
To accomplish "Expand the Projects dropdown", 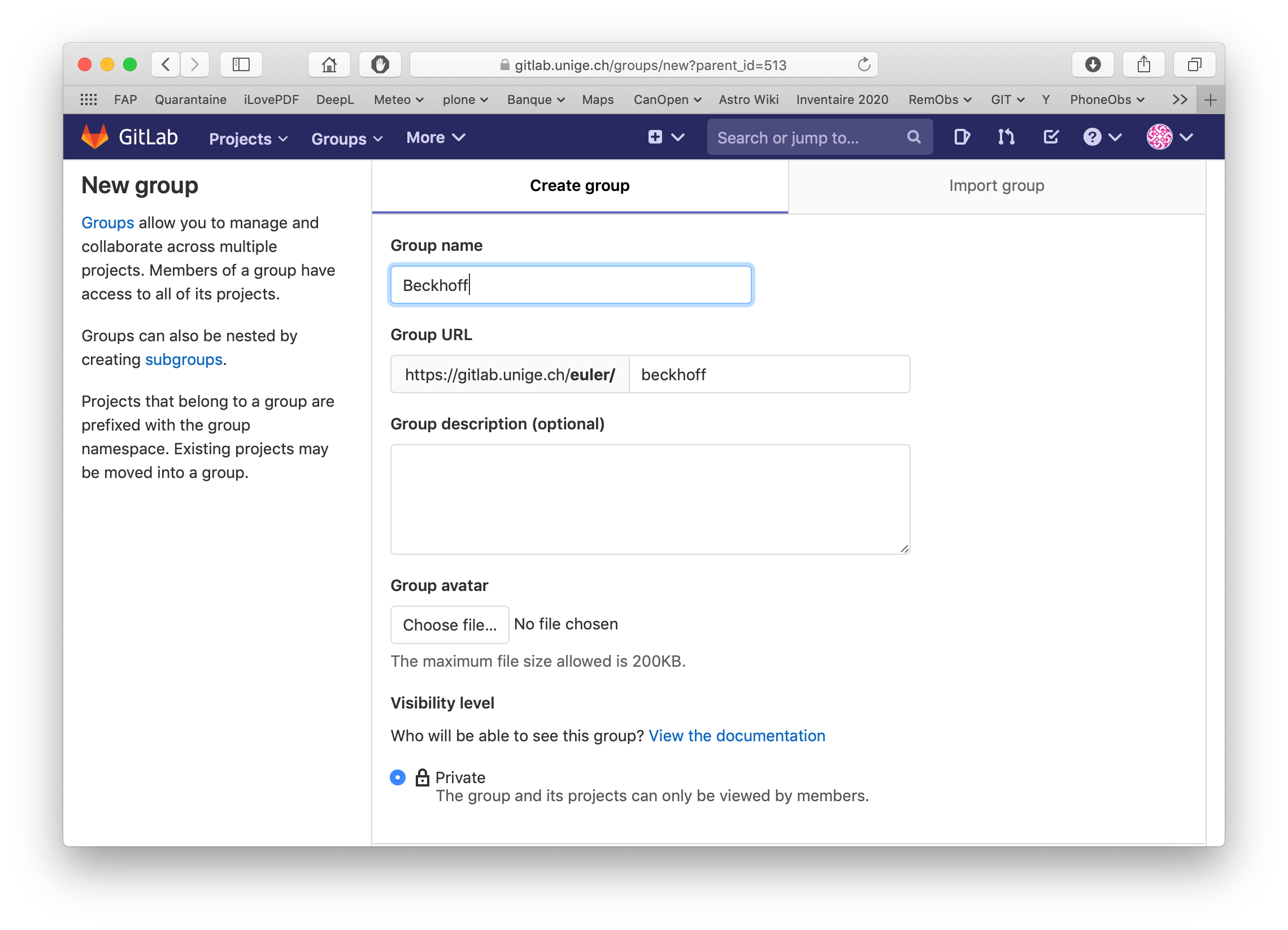I will [x=248, y=138].
